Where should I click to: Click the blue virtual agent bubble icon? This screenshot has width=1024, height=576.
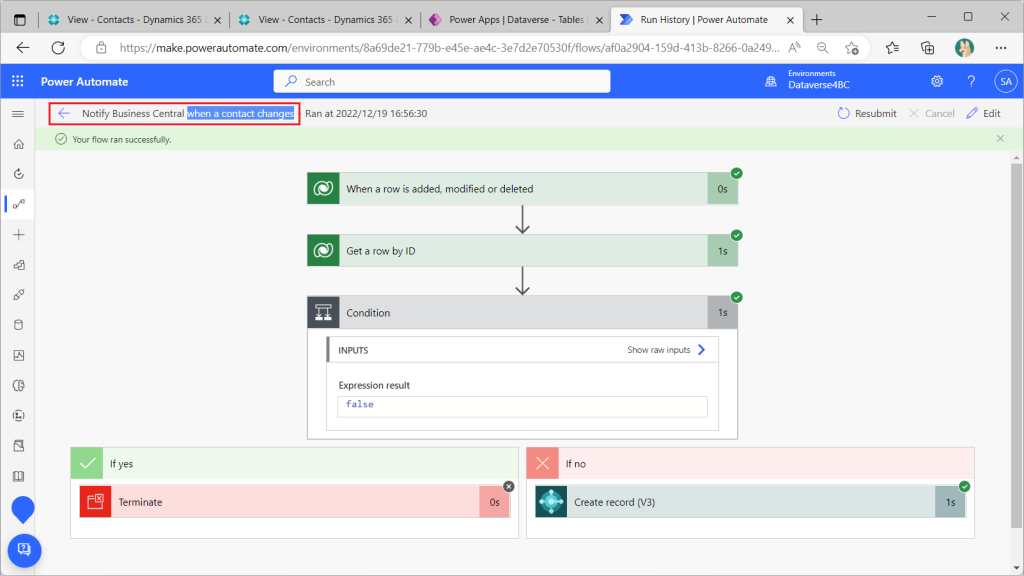pos(23,509)
